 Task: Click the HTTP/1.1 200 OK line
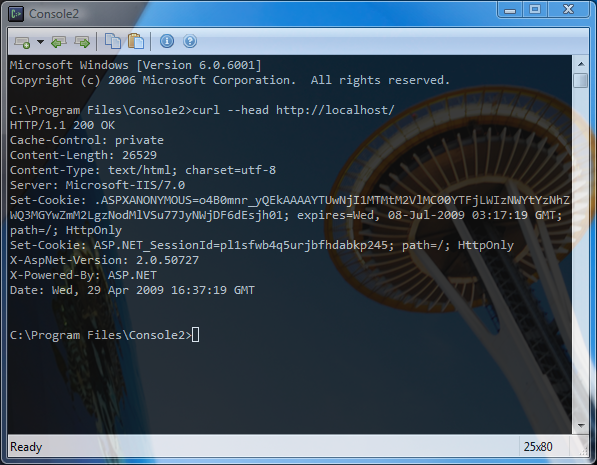[x=62, y=125]
